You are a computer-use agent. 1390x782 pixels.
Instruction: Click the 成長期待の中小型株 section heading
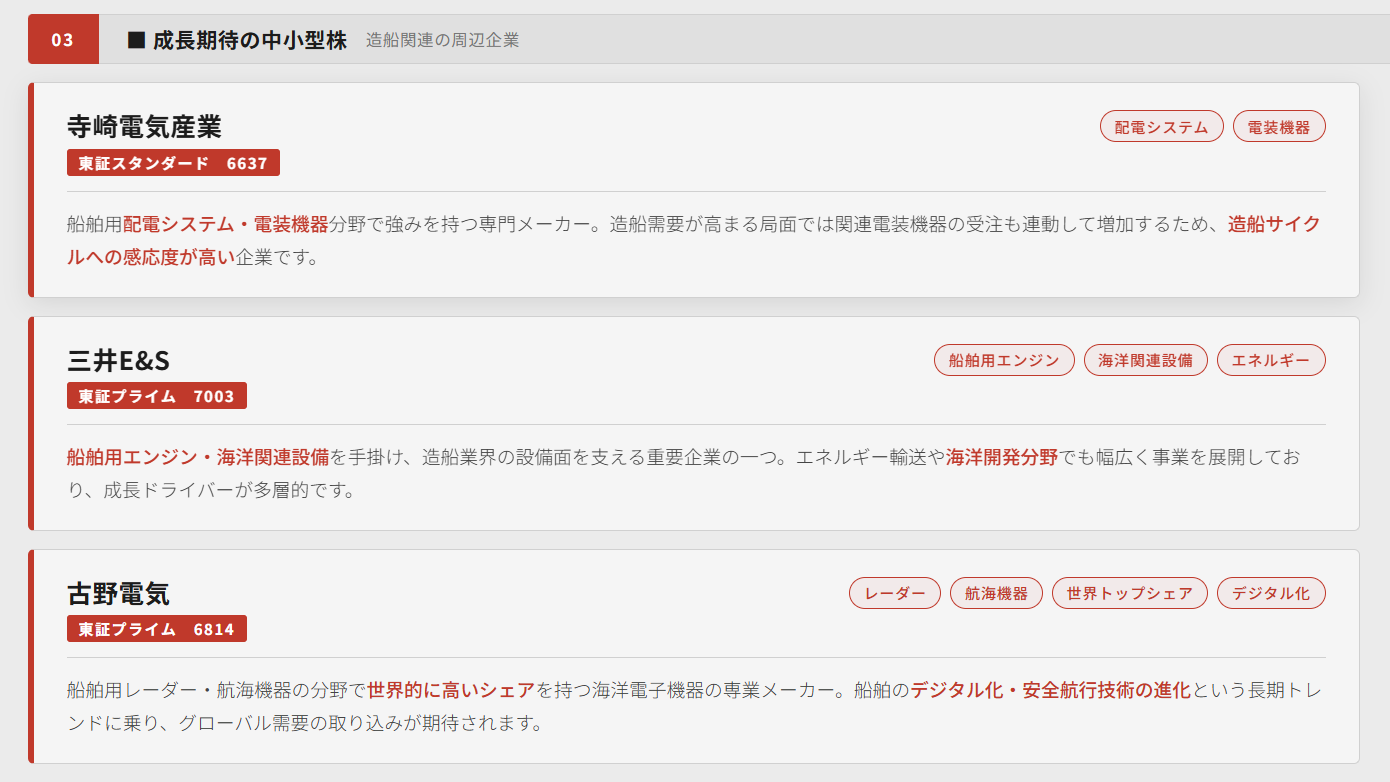(x=249, y=40)
